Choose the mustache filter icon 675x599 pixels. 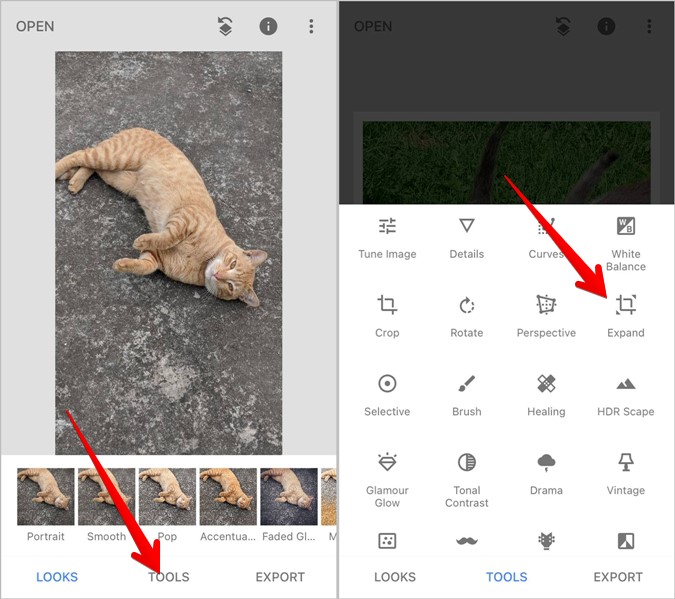(467, 540)
